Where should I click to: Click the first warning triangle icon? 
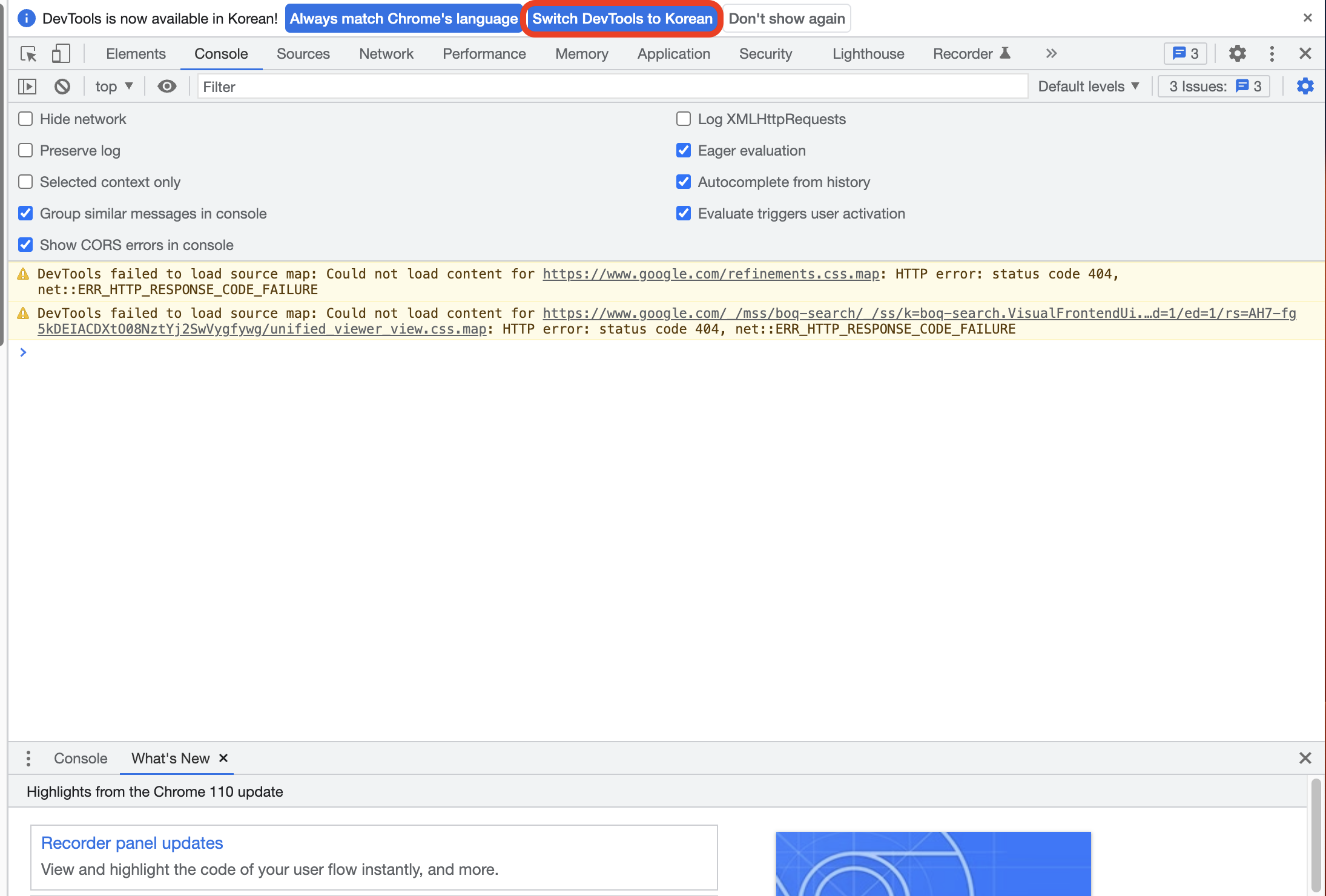(x=23, y=274)
